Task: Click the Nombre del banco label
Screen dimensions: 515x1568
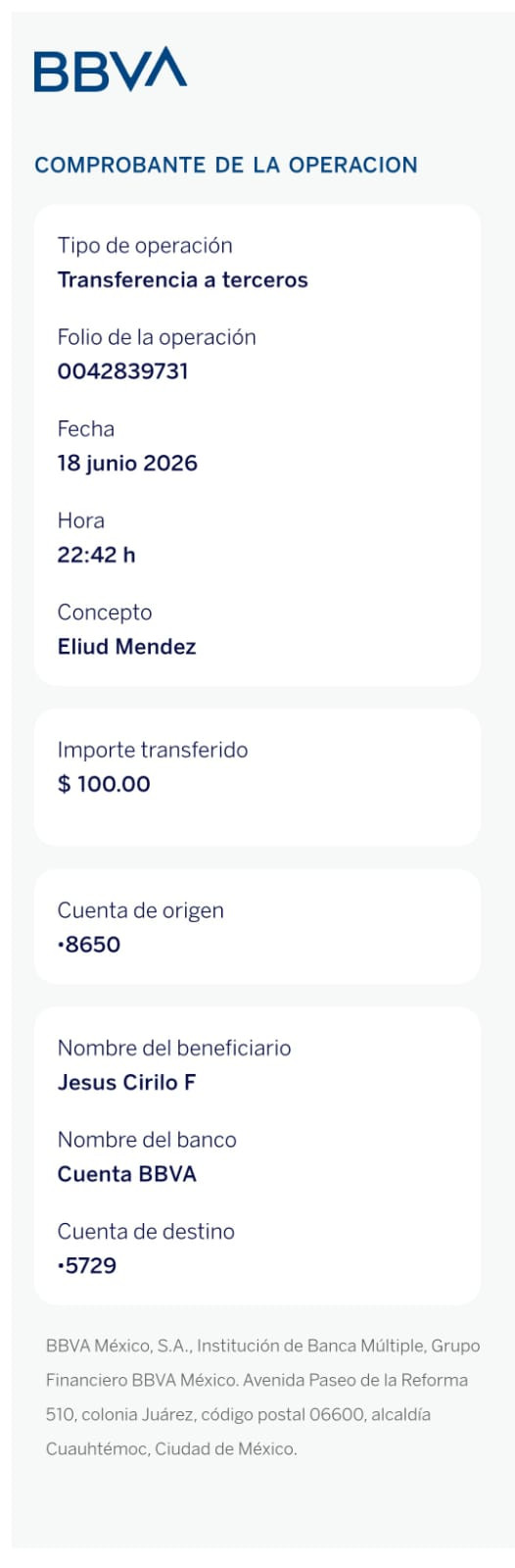Action: coord(147,1140)
